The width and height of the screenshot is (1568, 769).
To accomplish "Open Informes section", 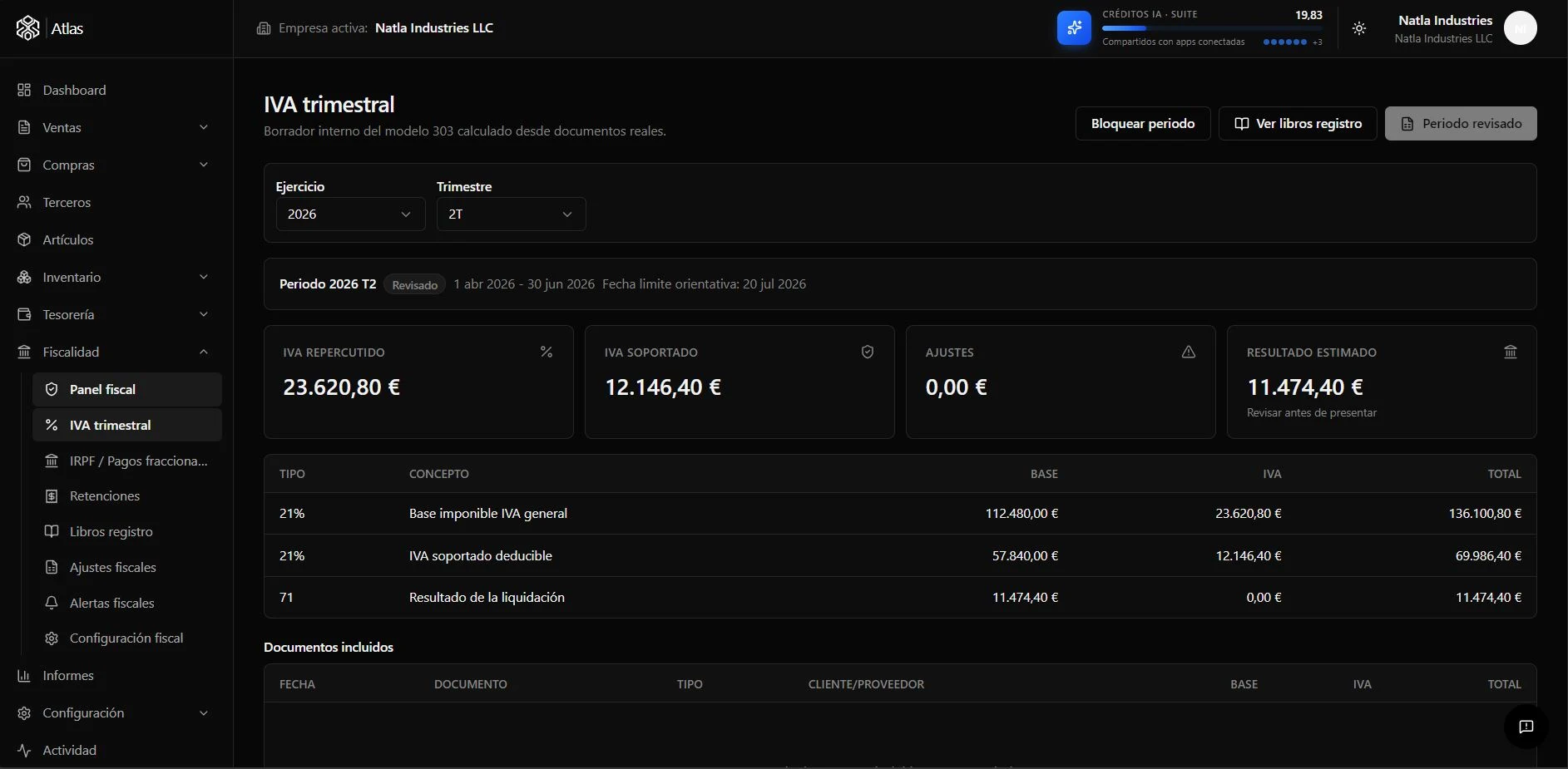I will pos(116,675).
